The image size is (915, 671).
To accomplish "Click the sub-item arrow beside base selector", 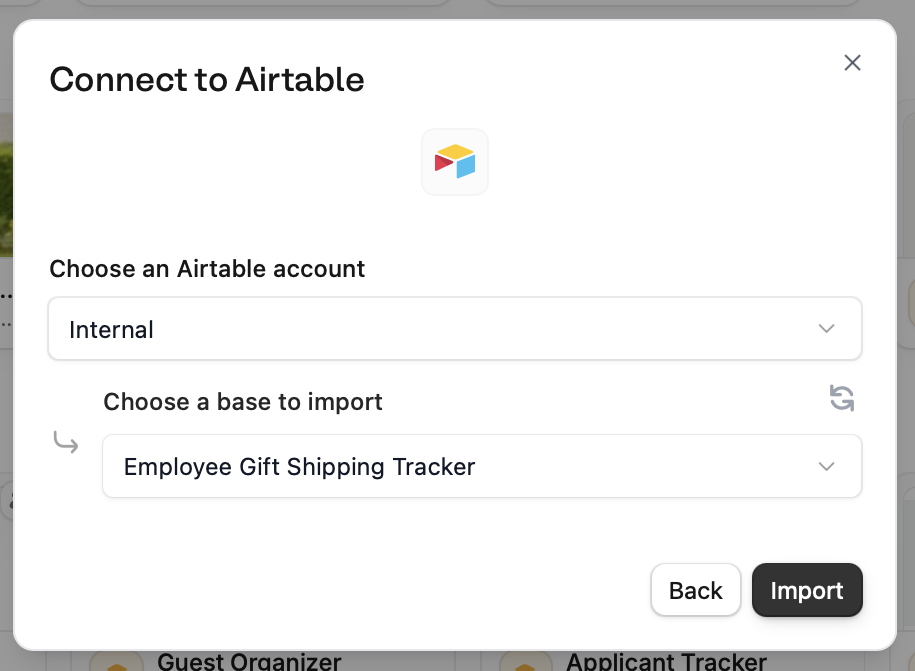I will pyautogui.click(x=66, y=442).
